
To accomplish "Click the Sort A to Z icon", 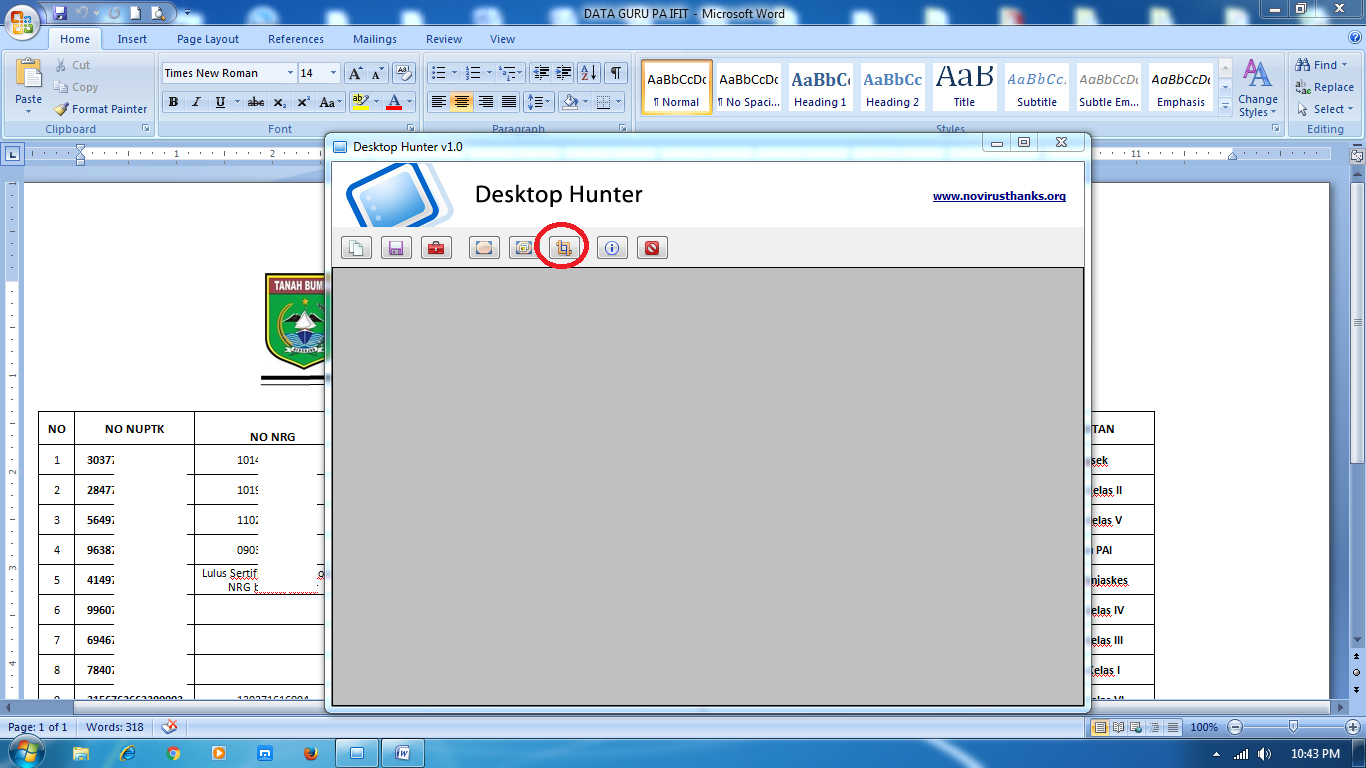I will (589, 73).
